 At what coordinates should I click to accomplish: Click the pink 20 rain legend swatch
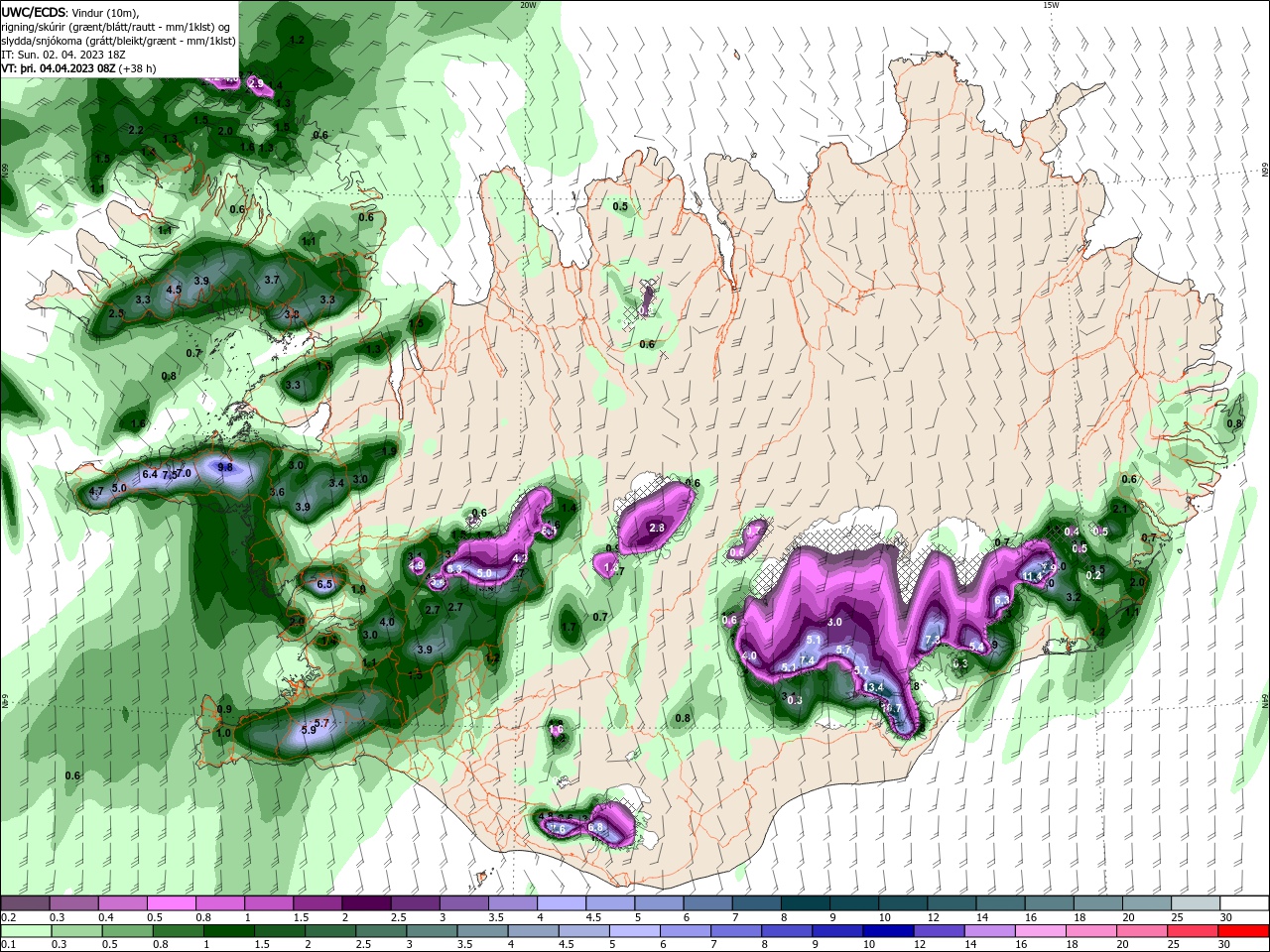[x=1143, y=931]
